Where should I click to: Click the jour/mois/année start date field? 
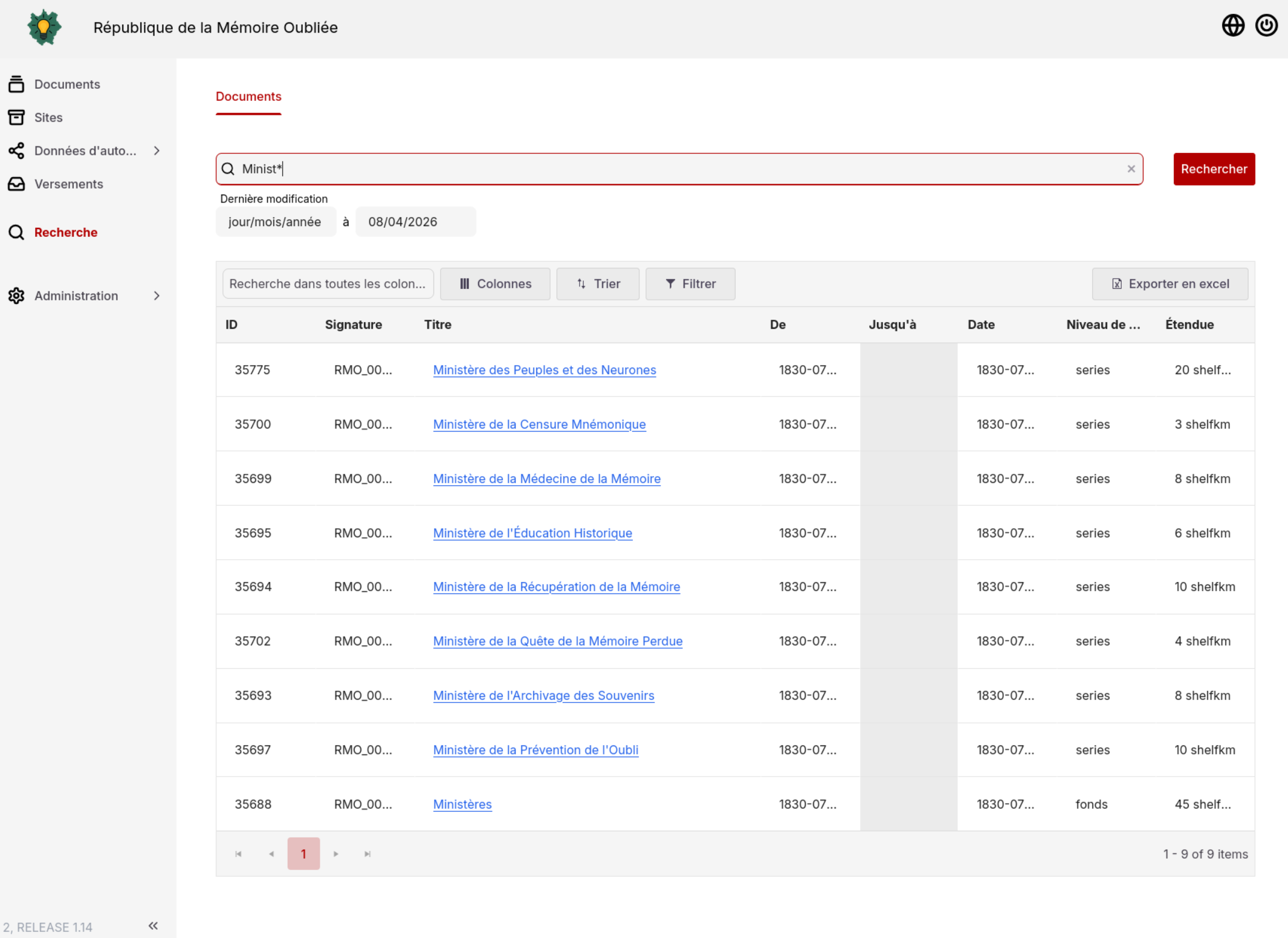(x=275, y=222)
